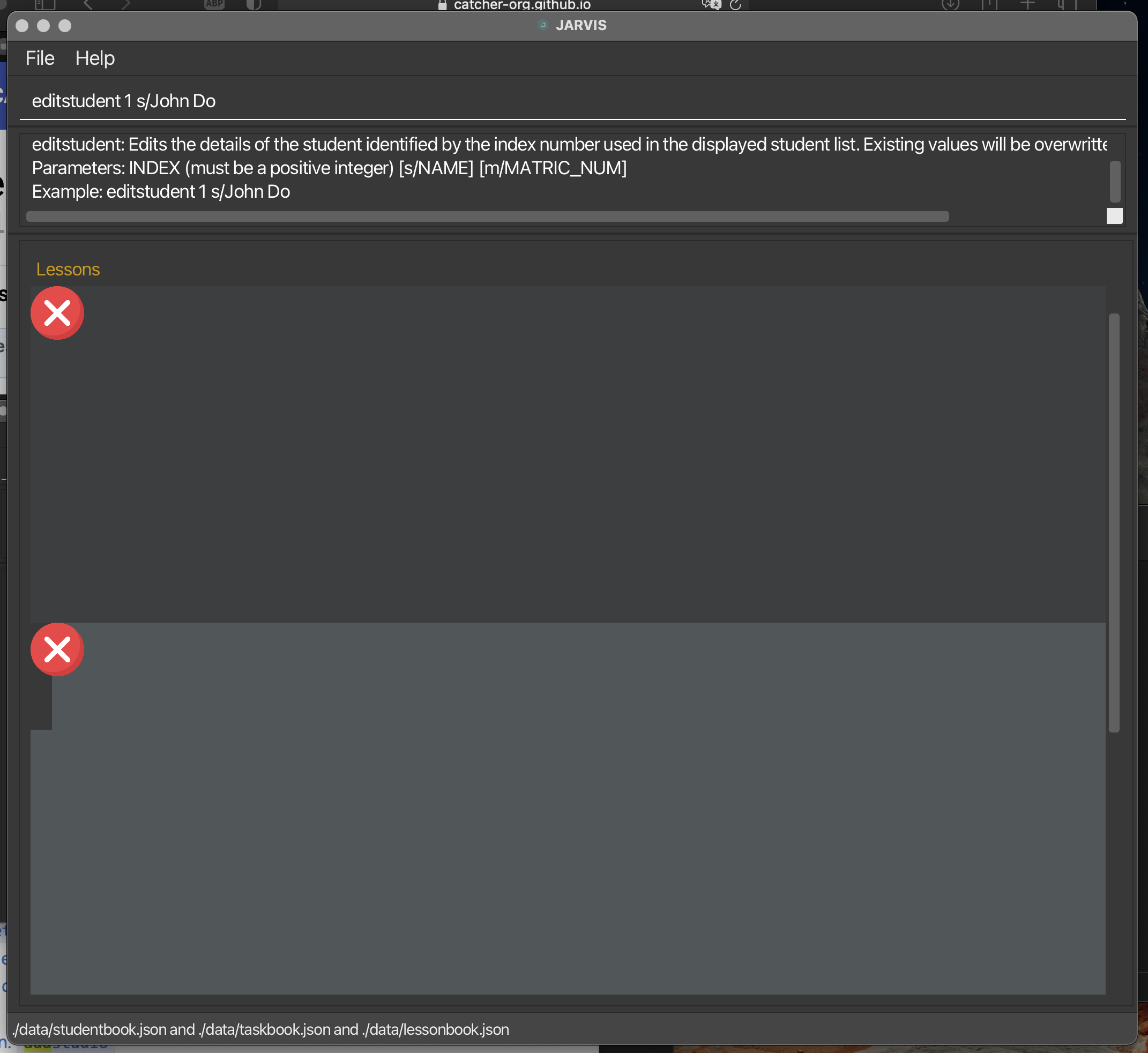Click the JARVIS app icon in title bar

point(542,25)
